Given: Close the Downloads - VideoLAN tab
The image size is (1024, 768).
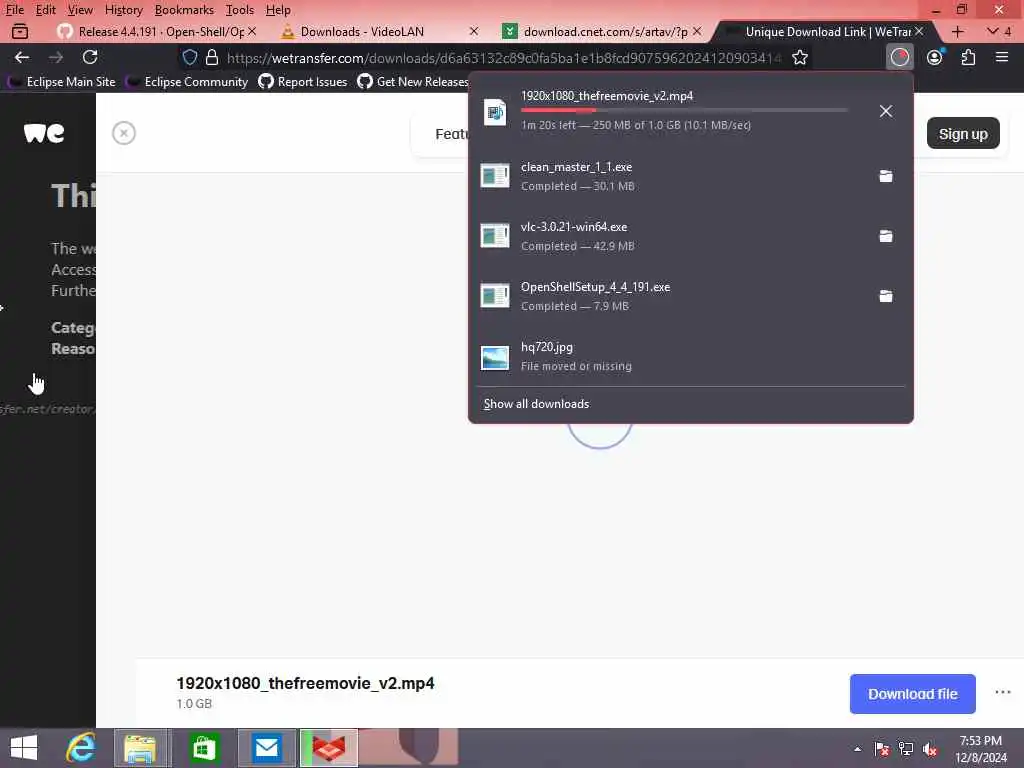Looking at the screenshot, I should click(x=474, y=31).
